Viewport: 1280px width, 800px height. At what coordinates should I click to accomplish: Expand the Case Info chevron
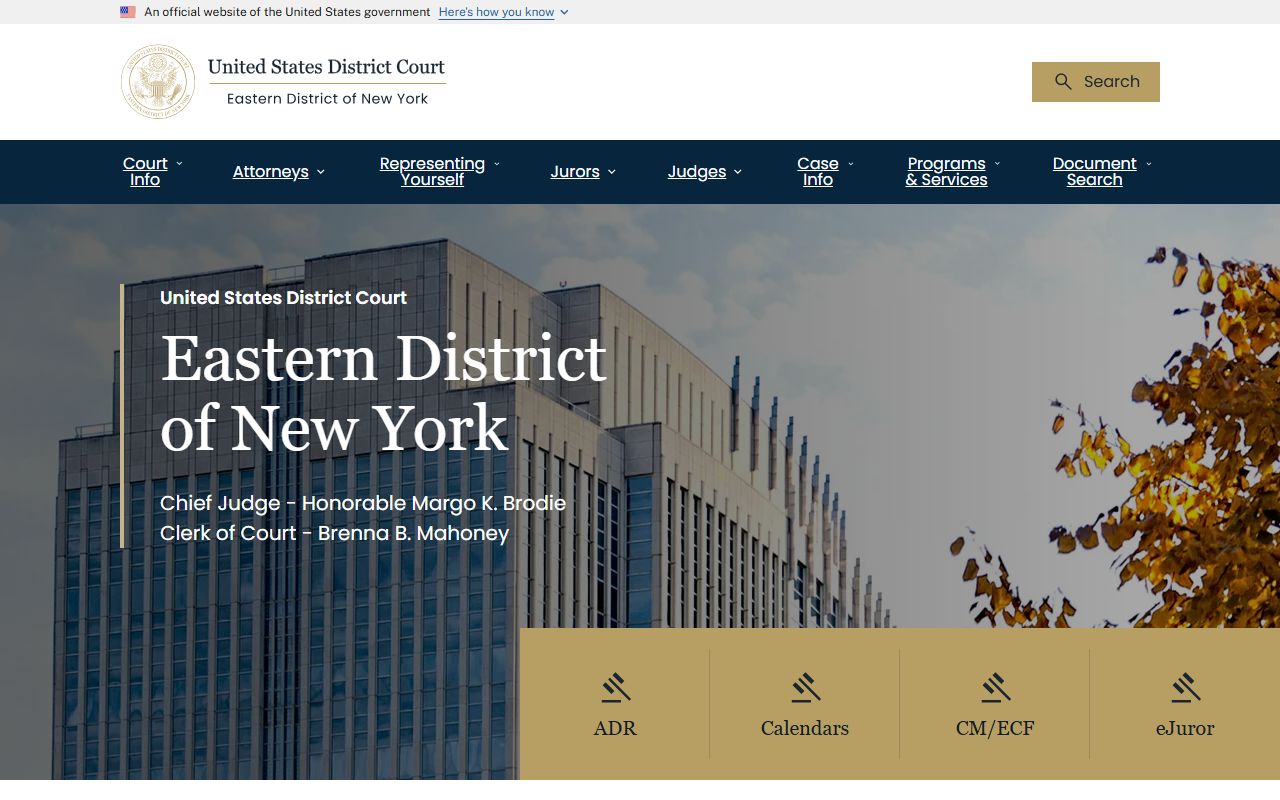[851, 164]
